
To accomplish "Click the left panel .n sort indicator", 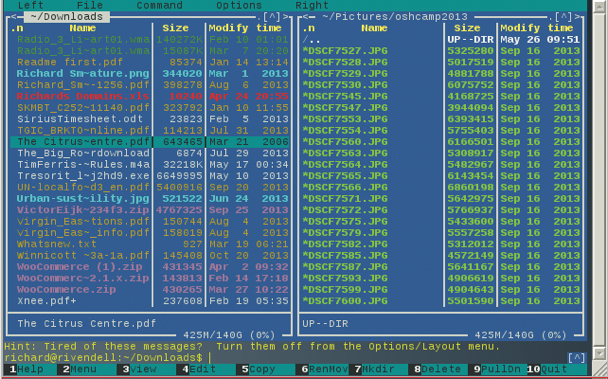I will click(x=17, y=28).
